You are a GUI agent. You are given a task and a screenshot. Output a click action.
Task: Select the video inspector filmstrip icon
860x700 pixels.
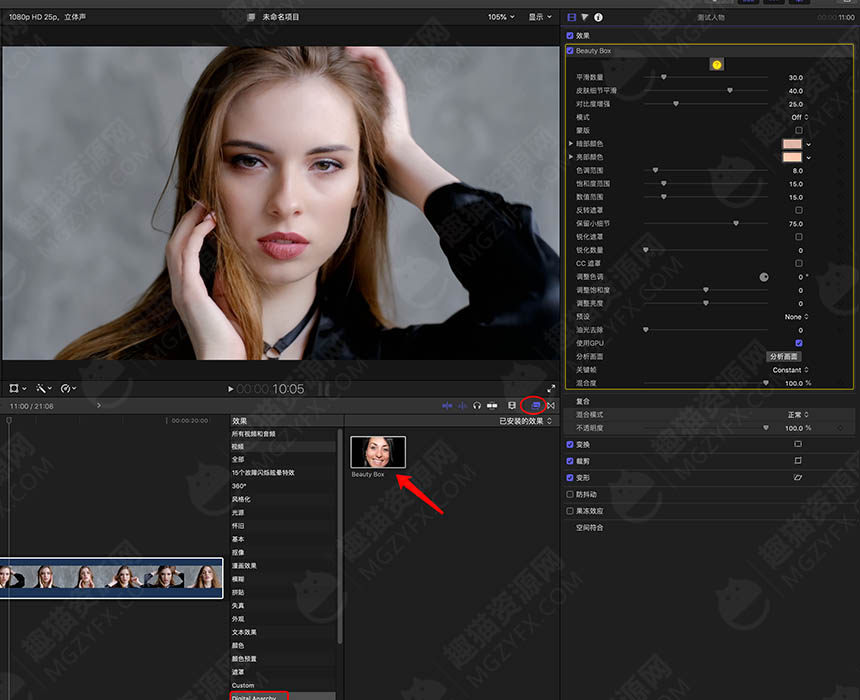pos(572,18)
